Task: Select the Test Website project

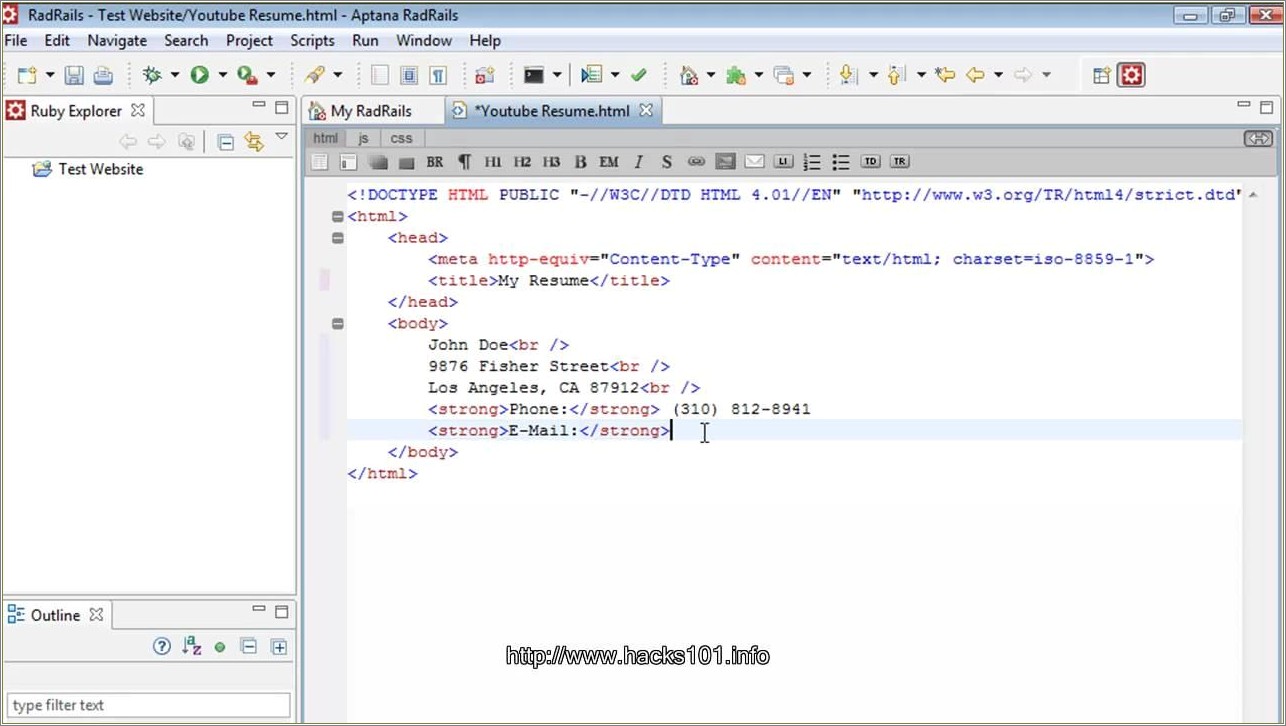Action: (100, 169)
